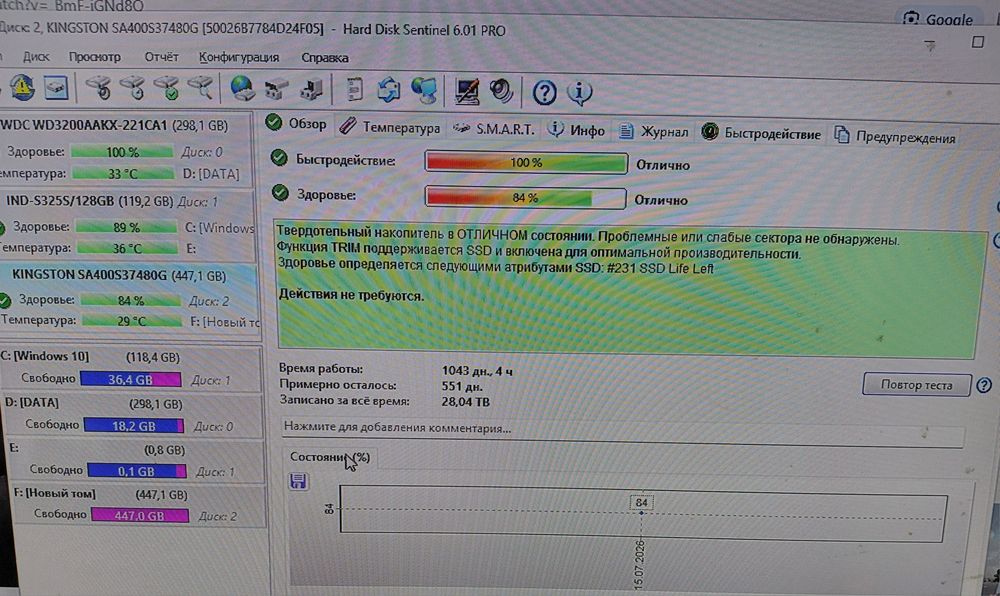Click the value 1043 дн., 4 ч
The image size is (1000, 596).
point(477,370)
